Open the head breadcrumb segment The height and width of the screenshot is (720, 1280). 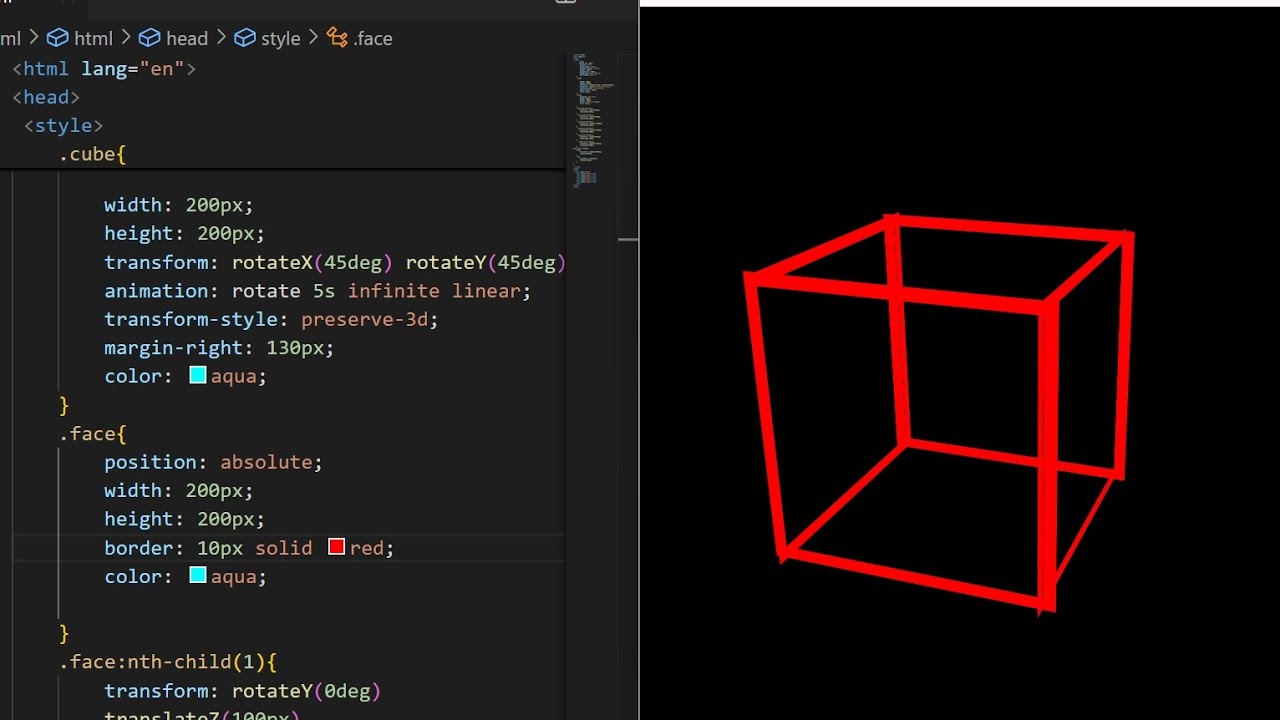(x=173, y=38)
